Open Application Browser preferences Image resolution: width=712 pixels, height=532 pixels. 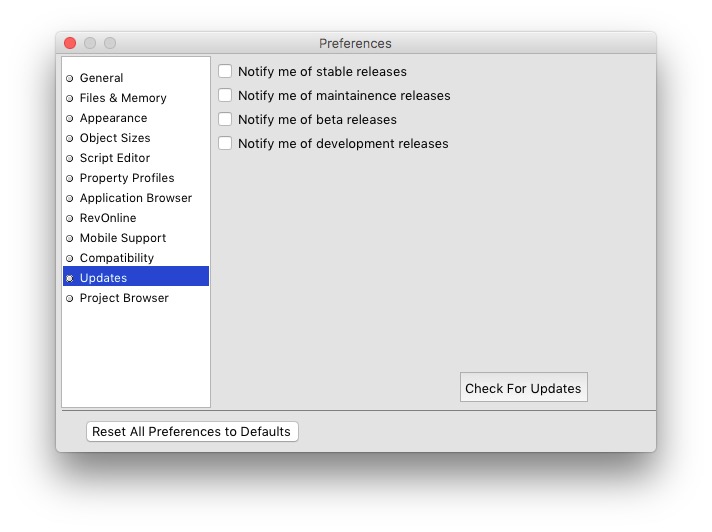pos(136,198)
